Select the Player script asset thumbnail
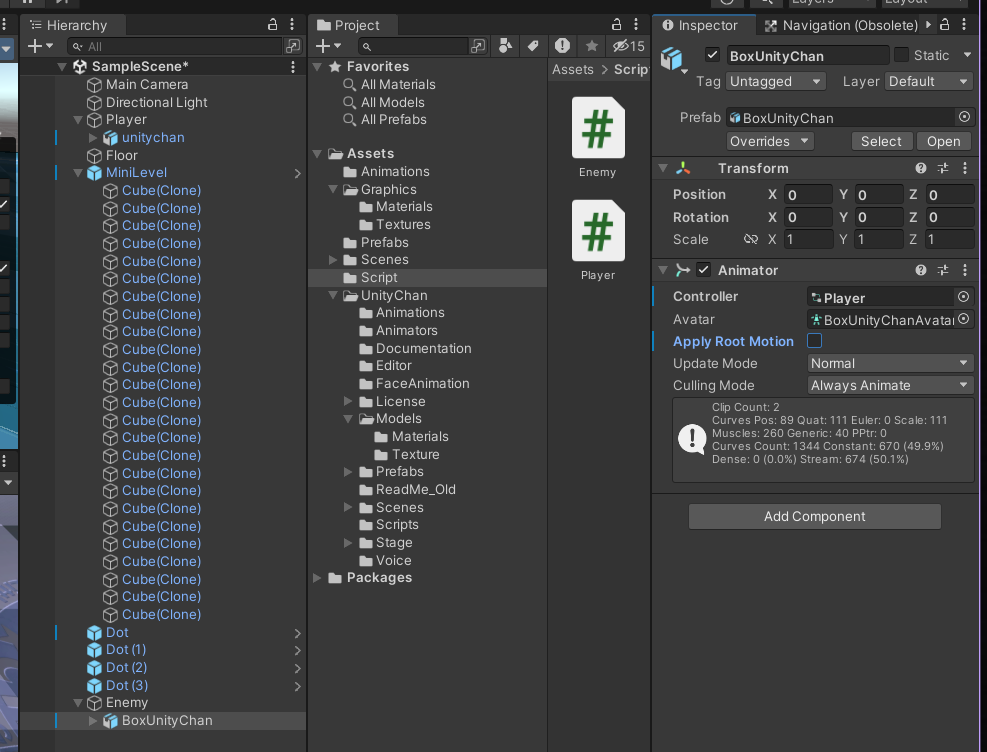The height and width of the screenshot is (752, 987). click(598, 231)
